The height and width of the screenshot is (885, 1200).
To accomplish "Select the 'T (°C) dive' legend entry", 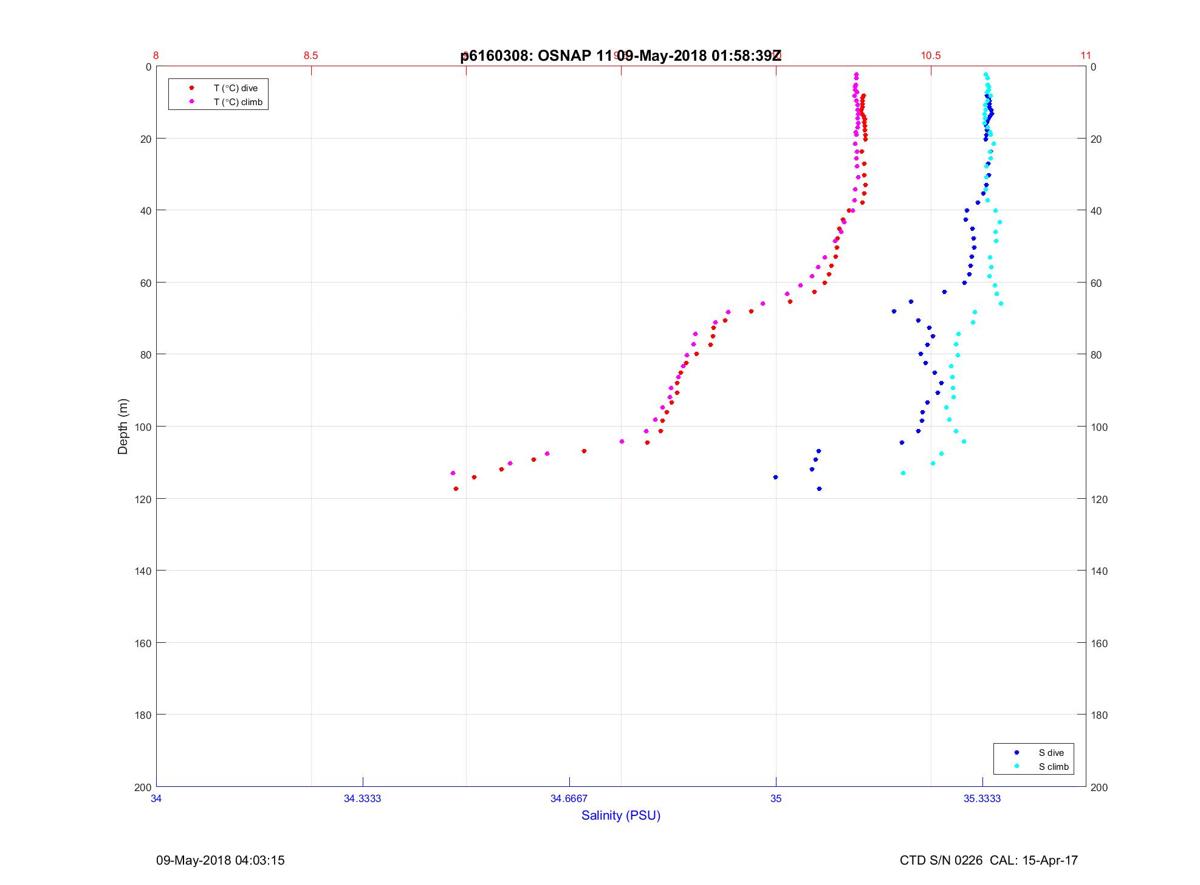I will (235, 88).
